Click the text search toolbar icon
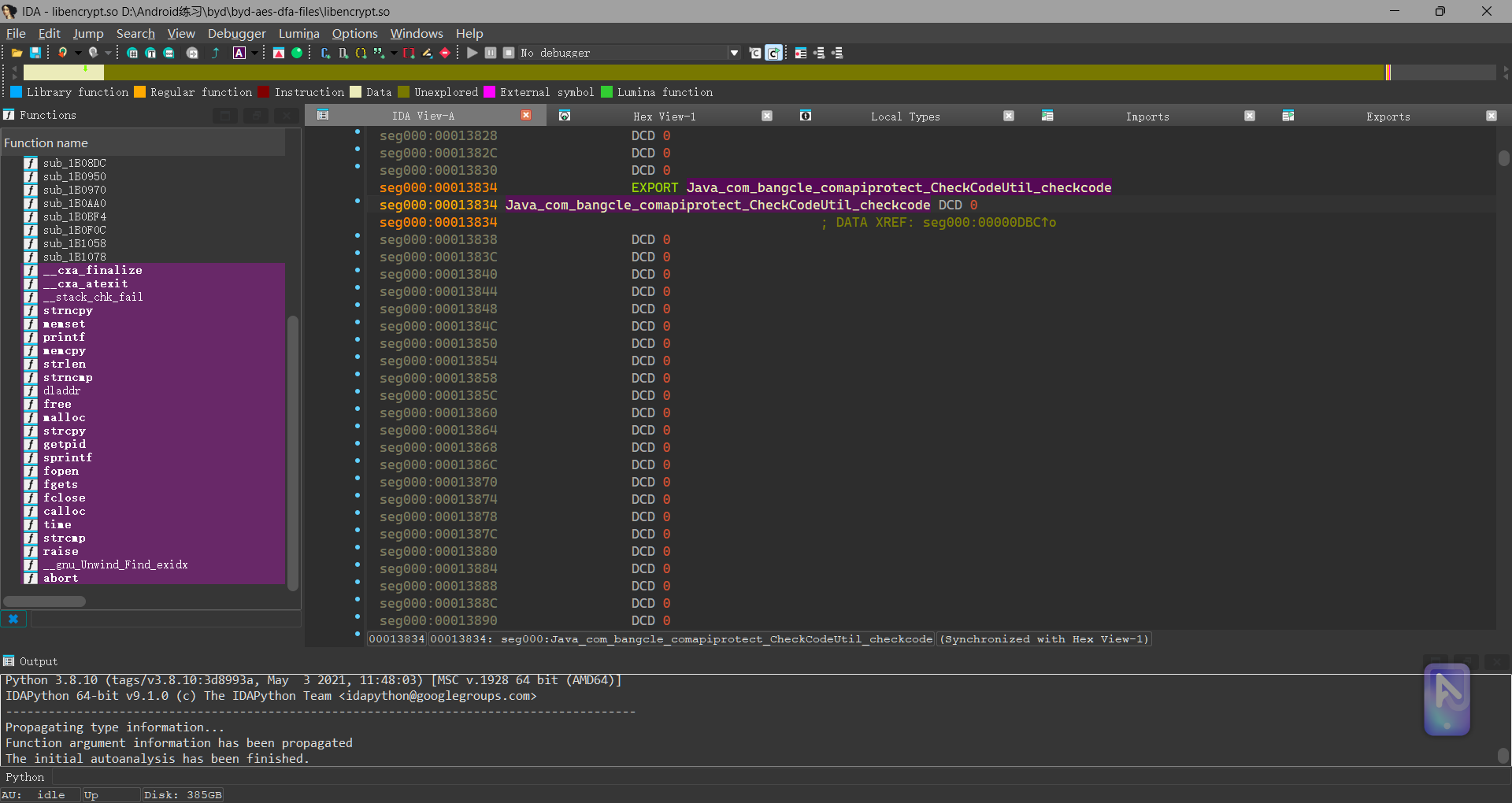This screenshot has height=803, width=1512. [x=150, y=53]
